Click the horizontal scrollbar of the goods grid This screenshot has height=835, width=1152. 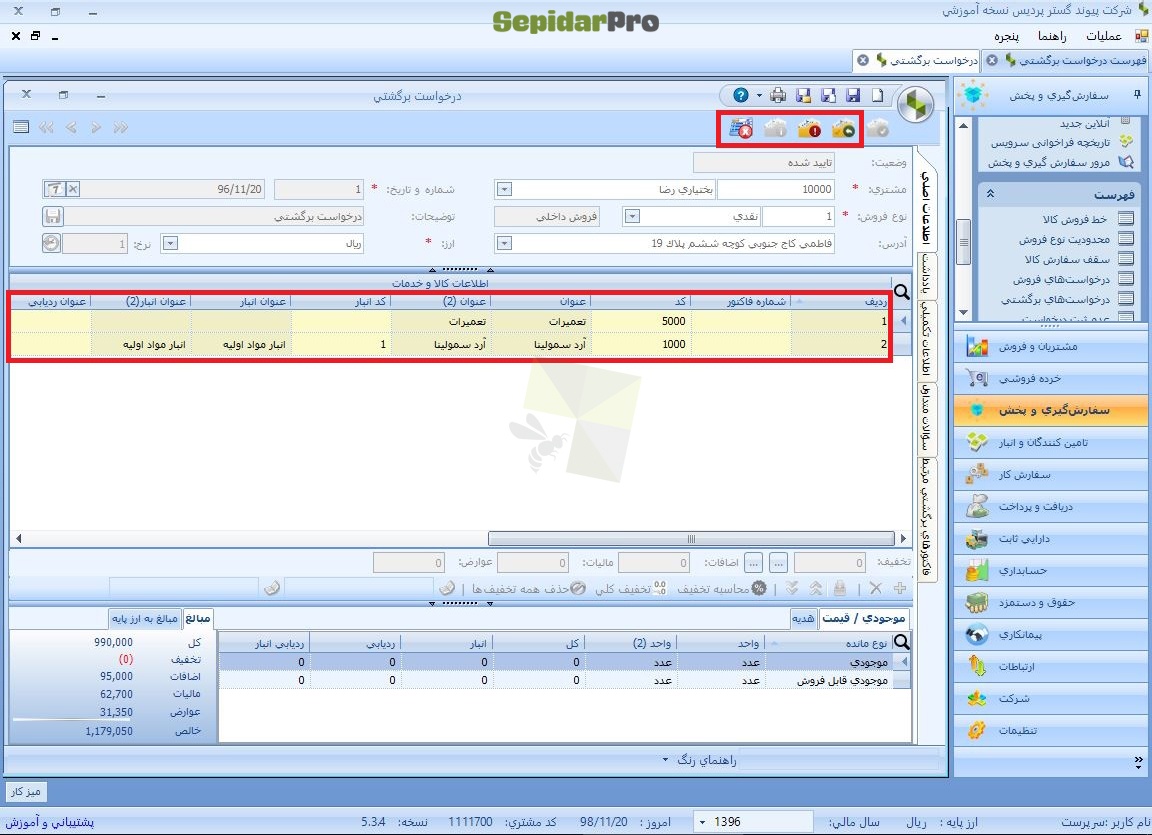tap(691, 538)
